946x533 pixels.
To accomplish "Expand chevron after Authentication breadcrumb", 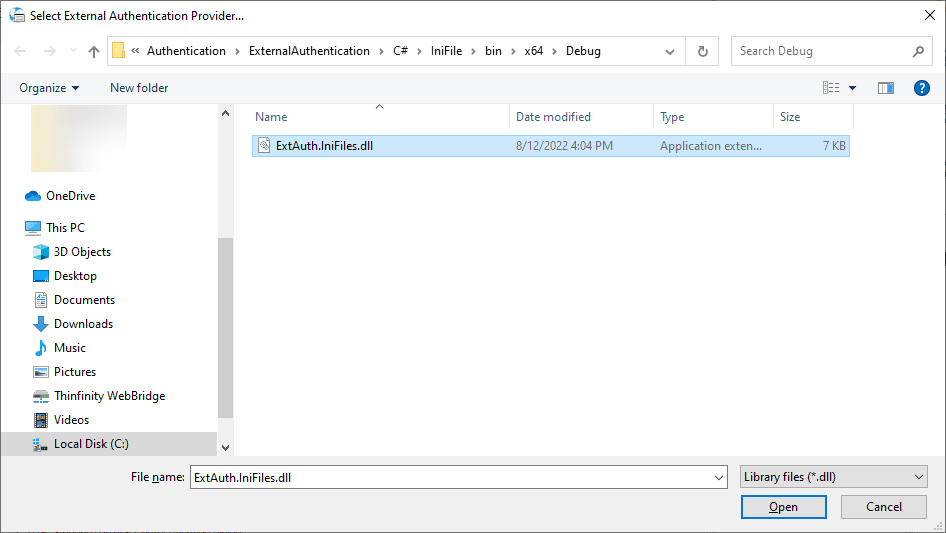I will pyautogui.click(x=237, y=51).
